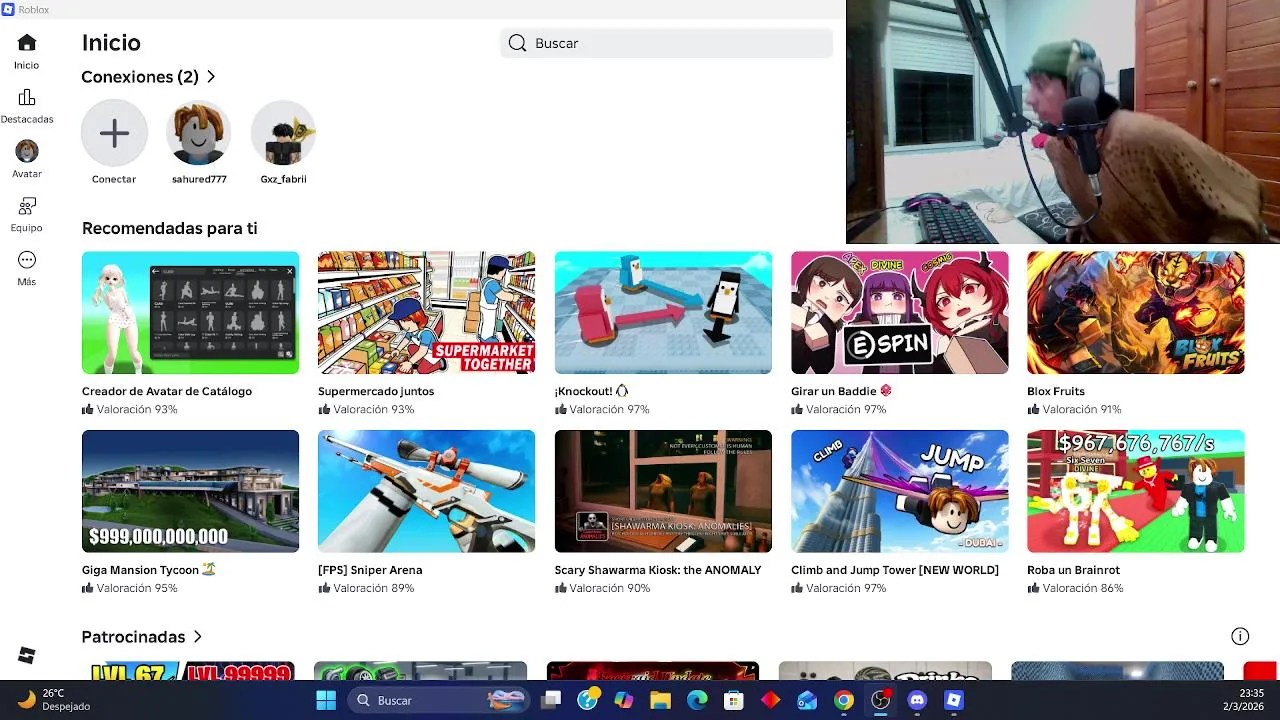Click the 'Recomendadas para ti' heading
This screenshot has height=720, width=1280.
[170, 228]
